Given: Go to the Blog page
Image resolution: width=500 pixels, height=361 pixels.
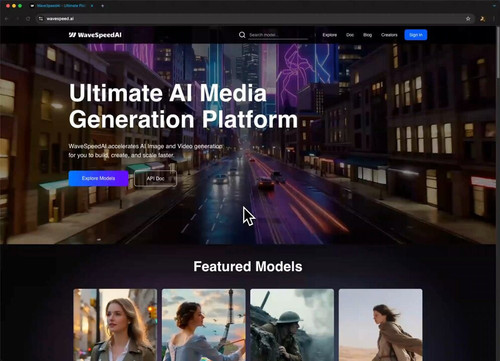Looking at the screenshot, I should [367, 35].
